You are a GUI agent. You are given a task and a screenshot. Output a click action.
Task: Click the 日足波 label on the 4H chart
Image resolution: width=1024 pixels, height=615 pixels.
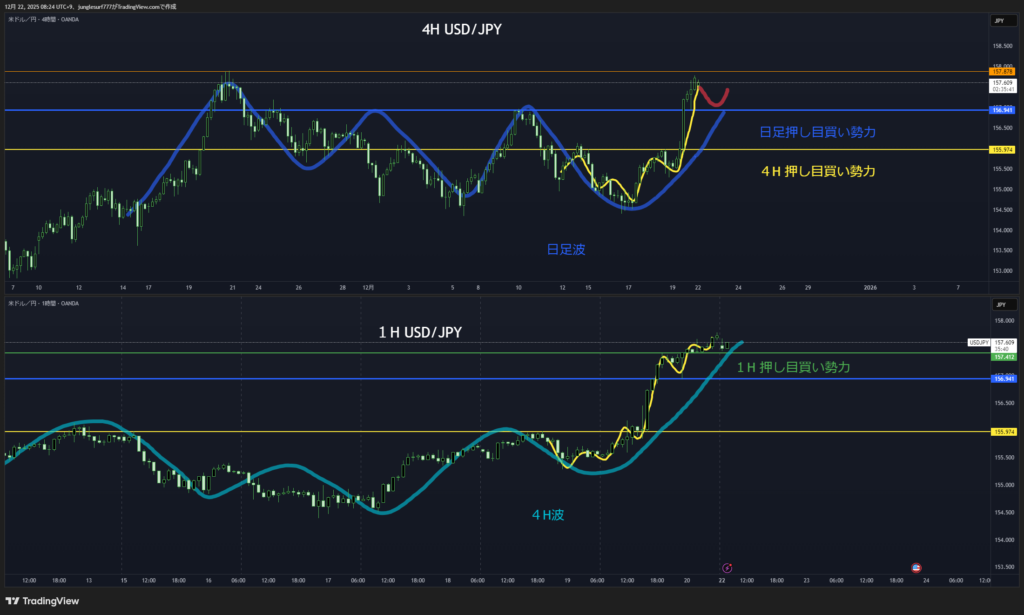(566, 249)
